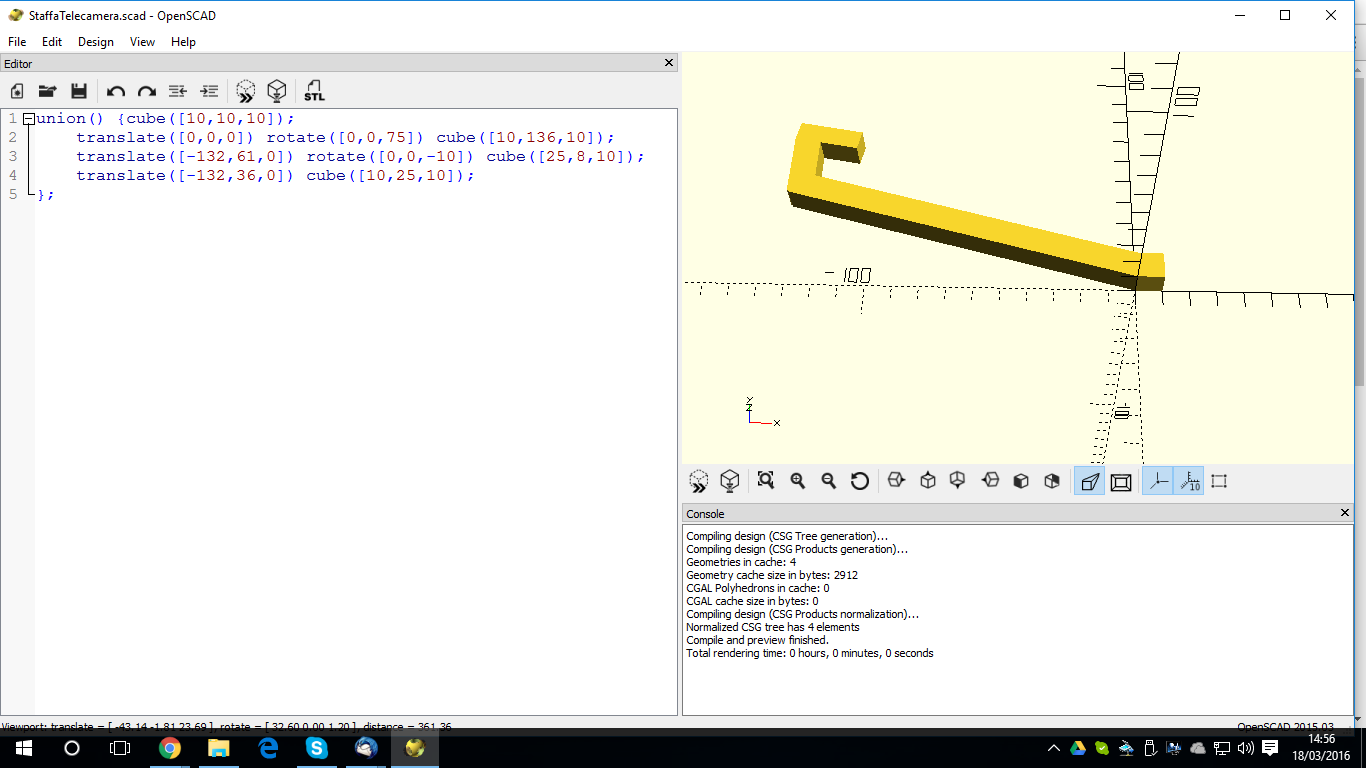Close the Console panel

pos(1345,513)
